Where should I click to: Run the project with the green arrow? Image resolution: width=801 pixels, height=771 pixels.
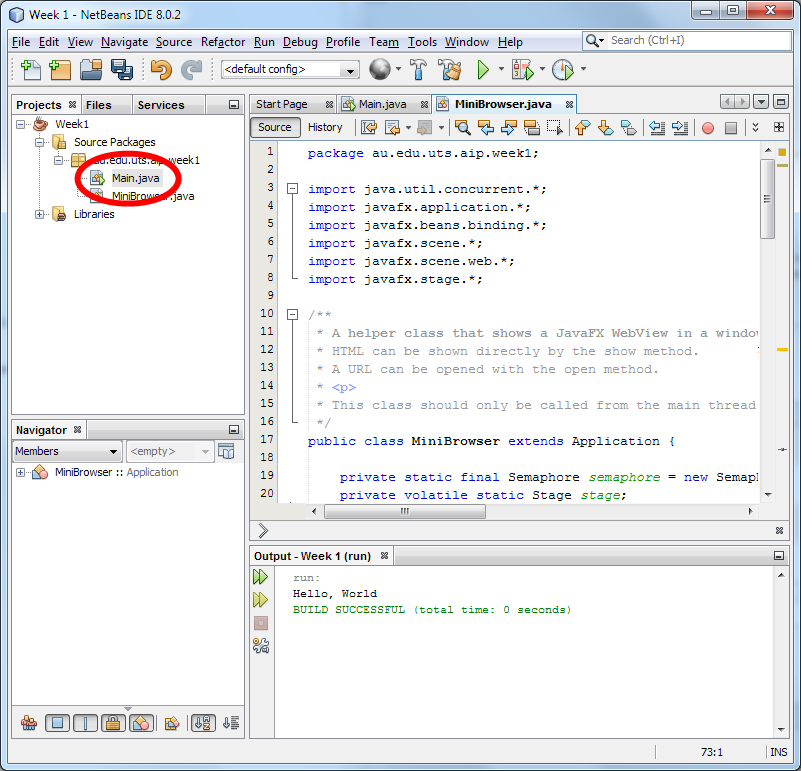(482, 69)
